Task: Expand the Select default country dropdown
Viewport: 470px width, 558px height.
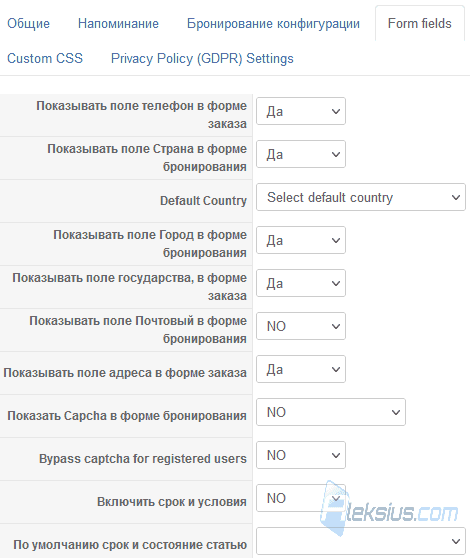Action: [x=361, y=197]
